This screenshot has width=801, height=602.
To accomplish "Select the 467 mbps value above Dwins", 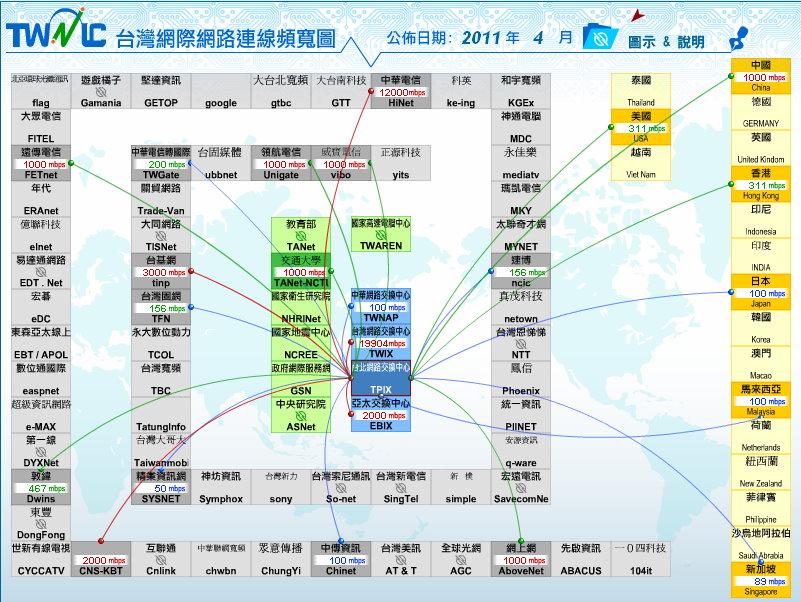I will [47, 489].
